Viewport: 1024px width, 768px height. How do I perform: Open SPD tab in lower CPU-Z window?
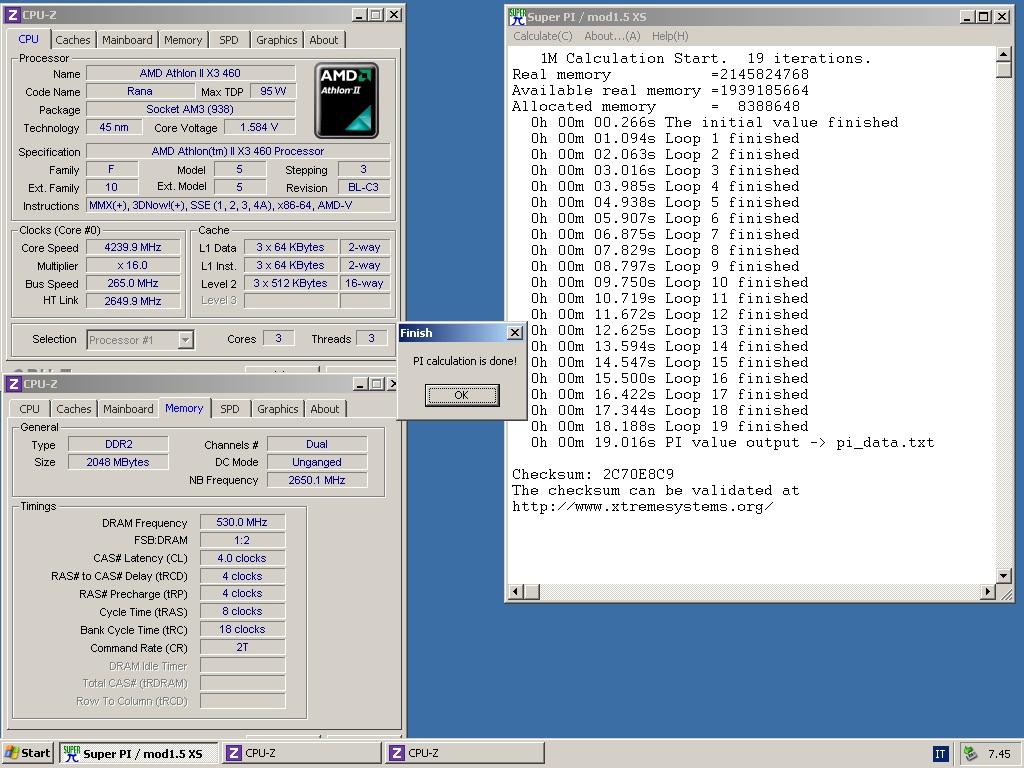pyautogui.click(x=230, y=409)
